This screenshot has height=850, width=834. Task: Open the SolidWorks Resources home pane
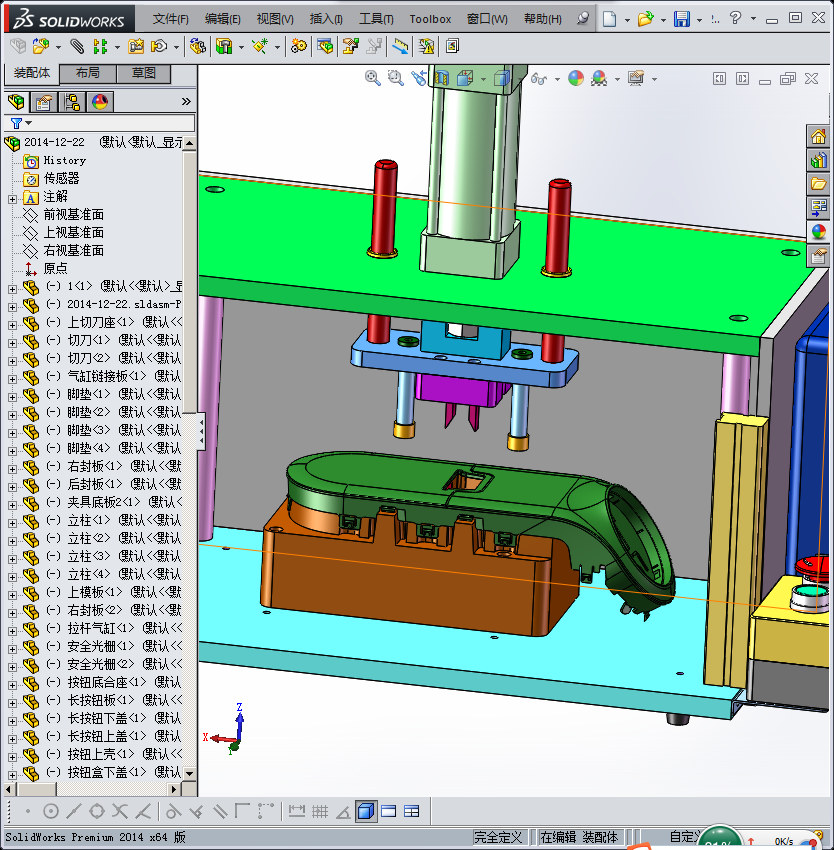pyautogui.click(x=819, y=136)
